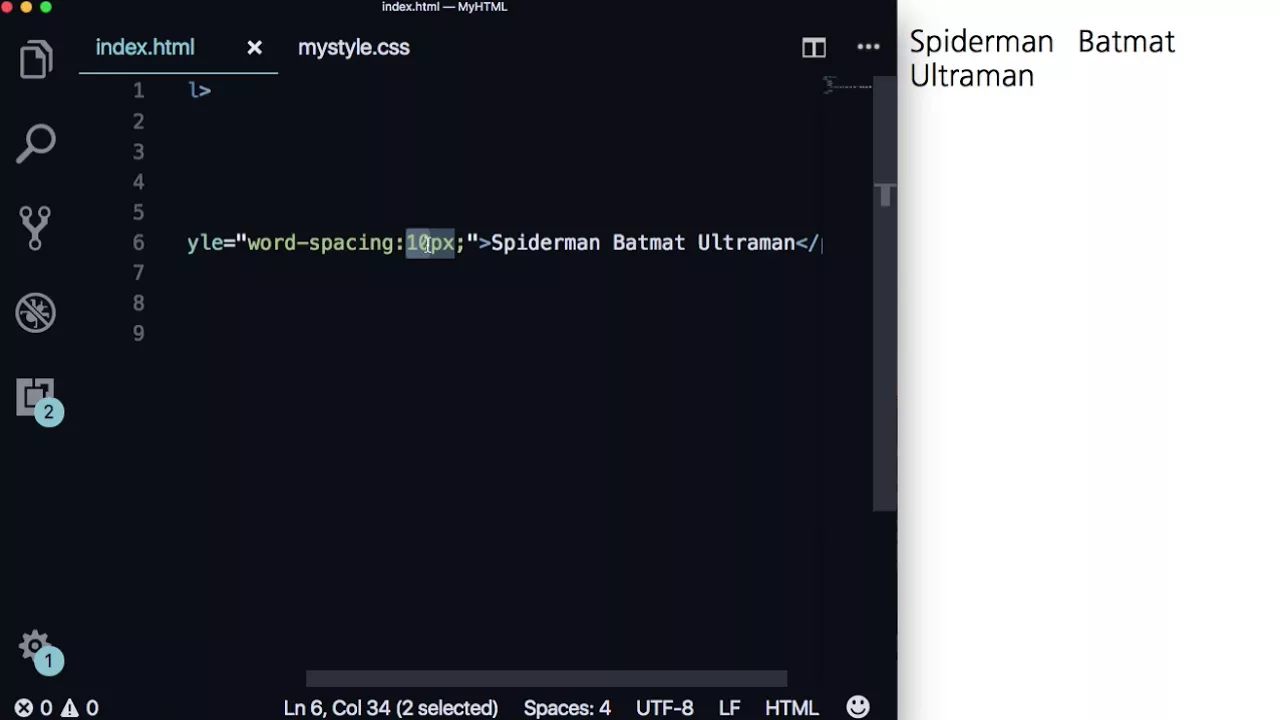Click Ln 6, Col 34 status entry
Image resolution: width=1280 pixels, height=720 pixels.
(390, 708)
